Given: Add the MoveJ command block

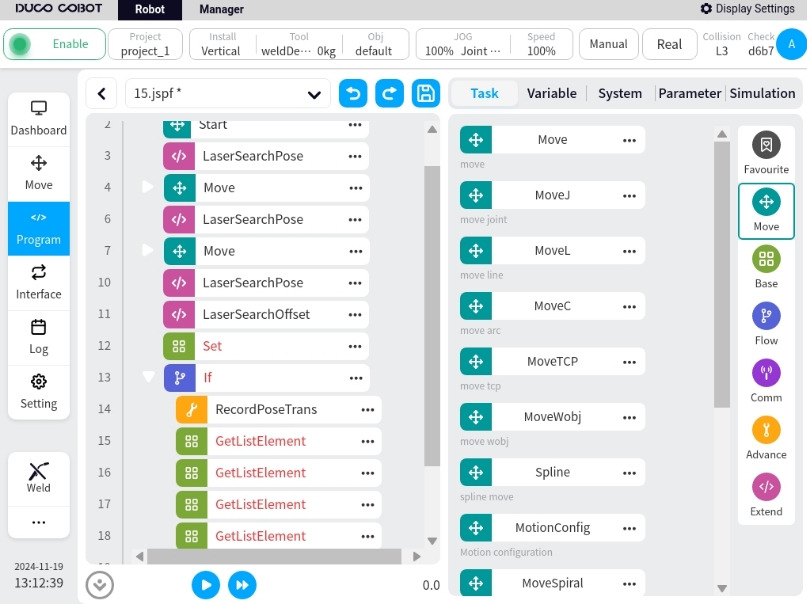Looking at the screenshot, I should pyautogui.click(x=551, y=195).
